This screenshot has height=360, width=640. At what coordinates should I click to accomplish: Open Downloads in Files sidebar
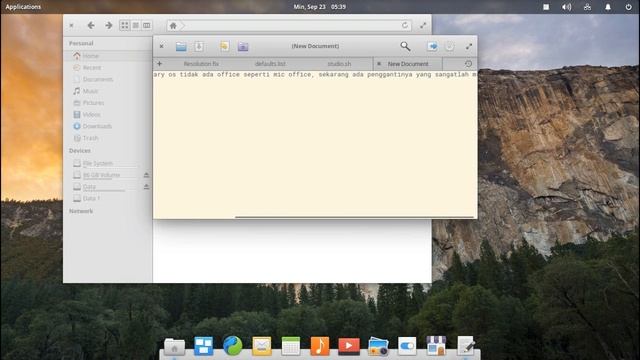[x=108, y=126]
